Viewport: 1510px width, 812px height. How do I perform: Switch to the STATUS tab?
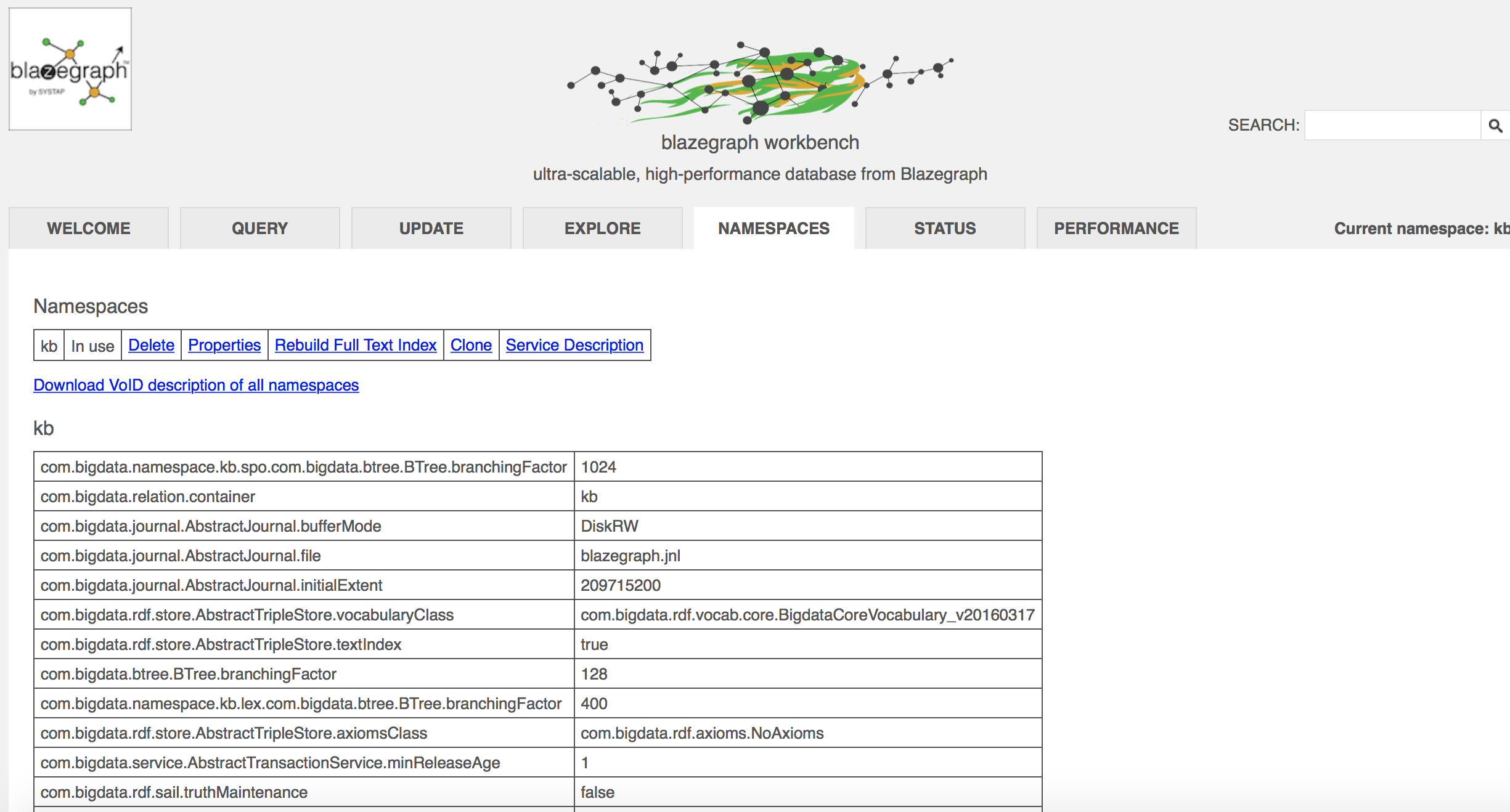(945, 229)
